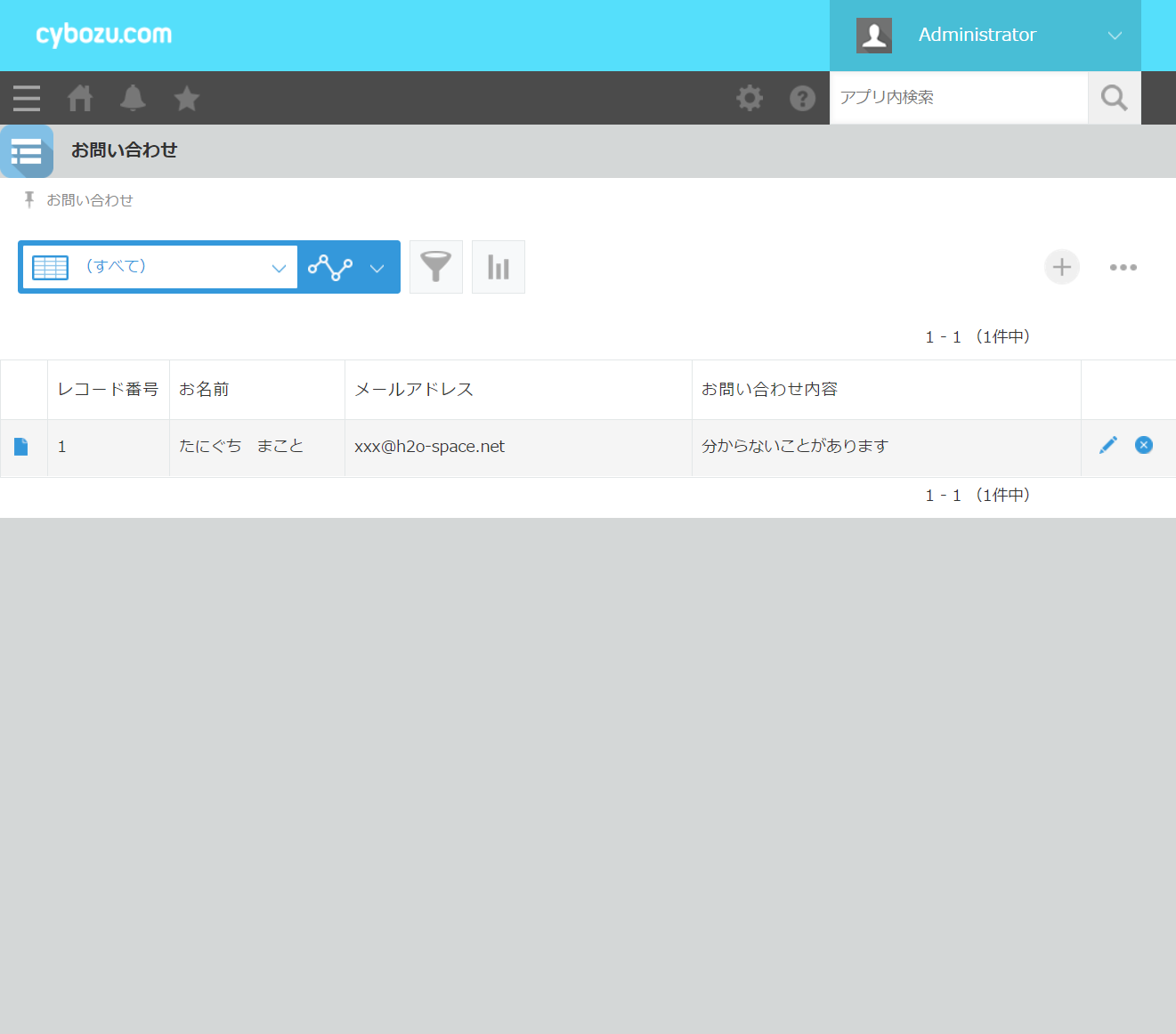Add a new record with plus button
1176x1034 pixels.
pyautogui.click(x=1061, y=267)
